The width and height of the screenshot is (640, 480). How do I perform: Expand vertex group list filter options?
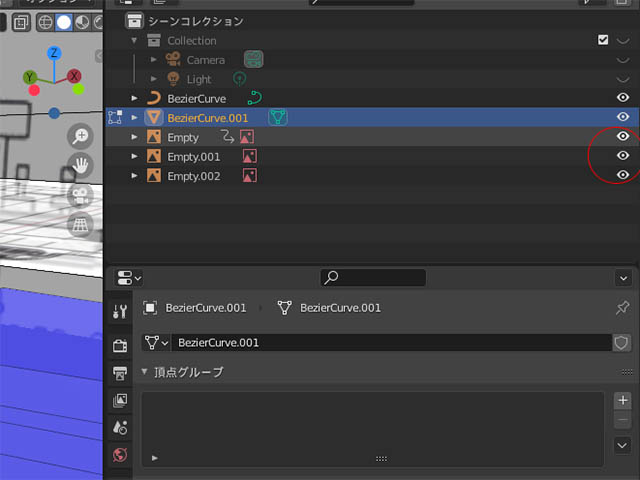[155, 458]
